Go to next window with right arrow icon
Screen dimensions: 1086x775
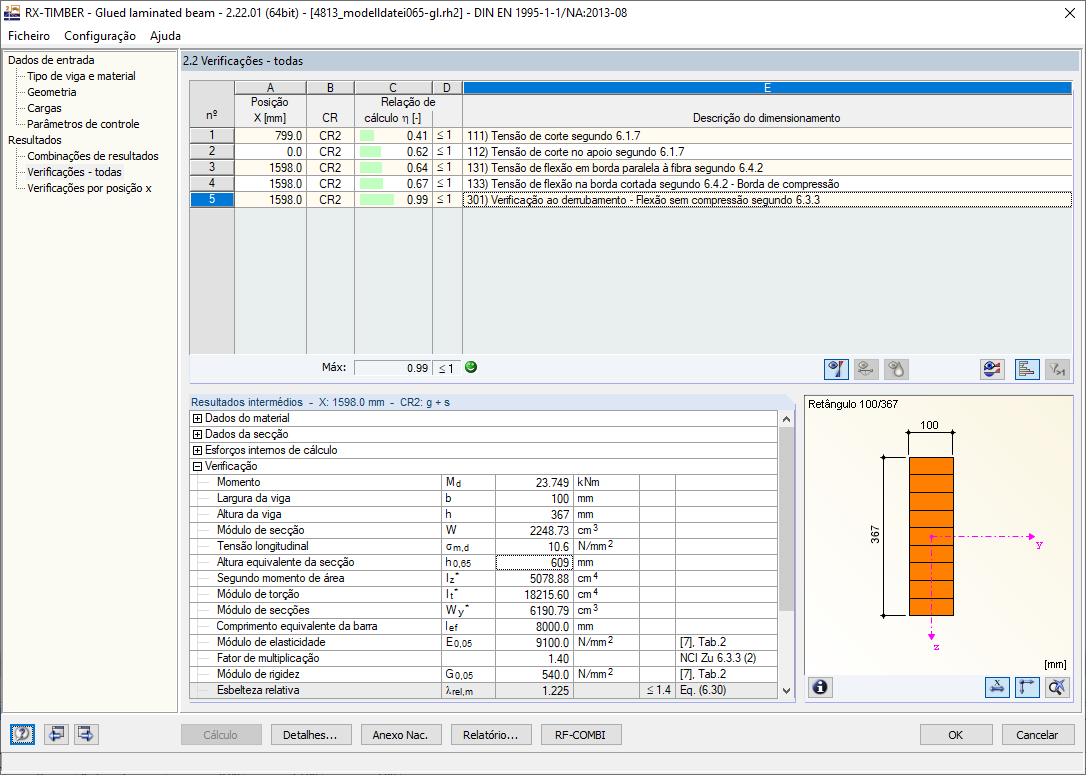coord(86,734)
